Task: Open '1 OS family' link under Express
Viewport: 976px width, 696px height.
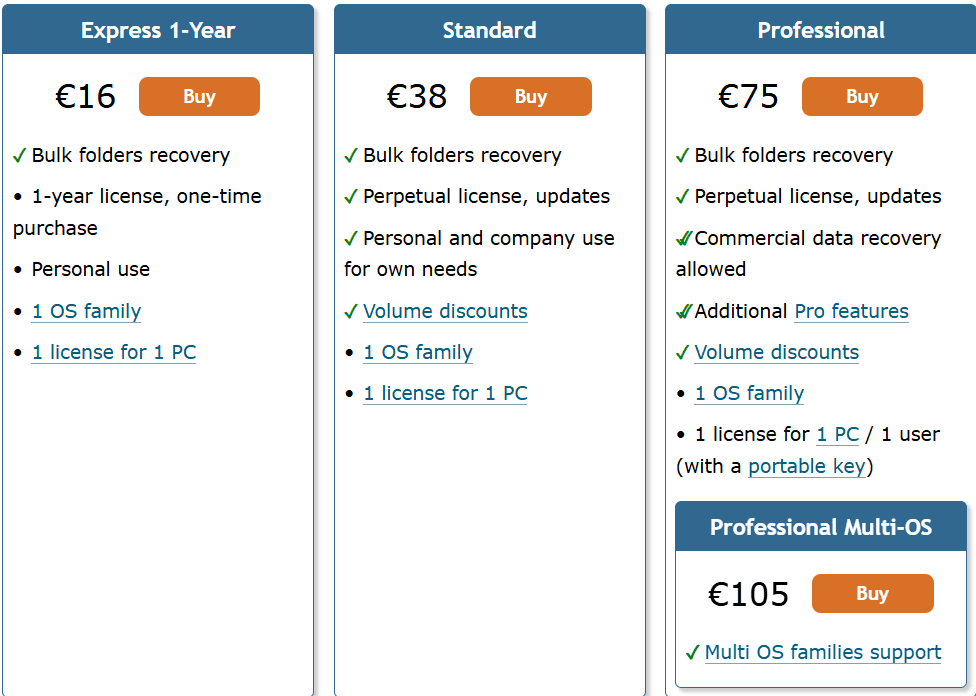Action: coord(86,311)
